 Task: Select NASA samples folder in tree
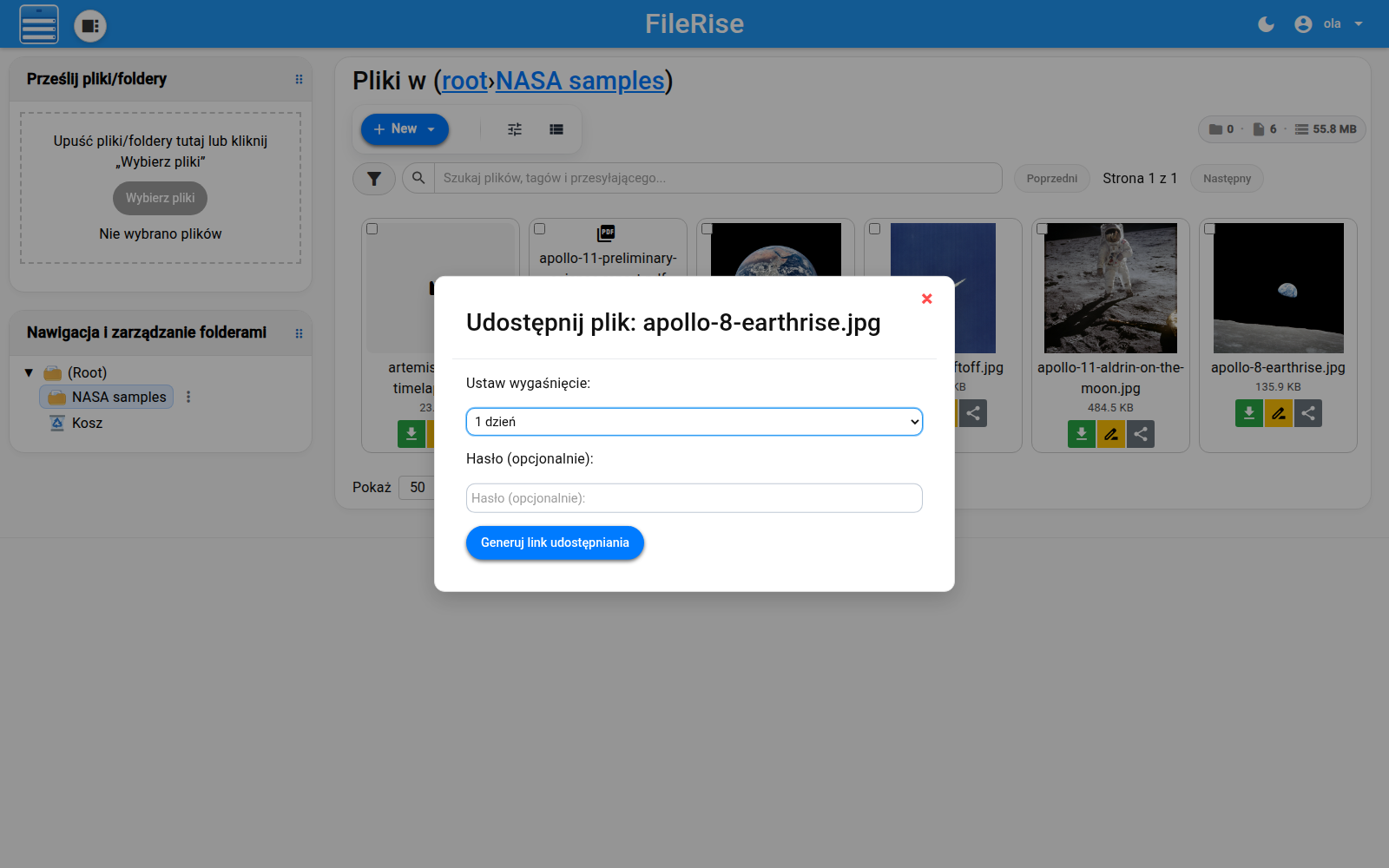point(106,397)
